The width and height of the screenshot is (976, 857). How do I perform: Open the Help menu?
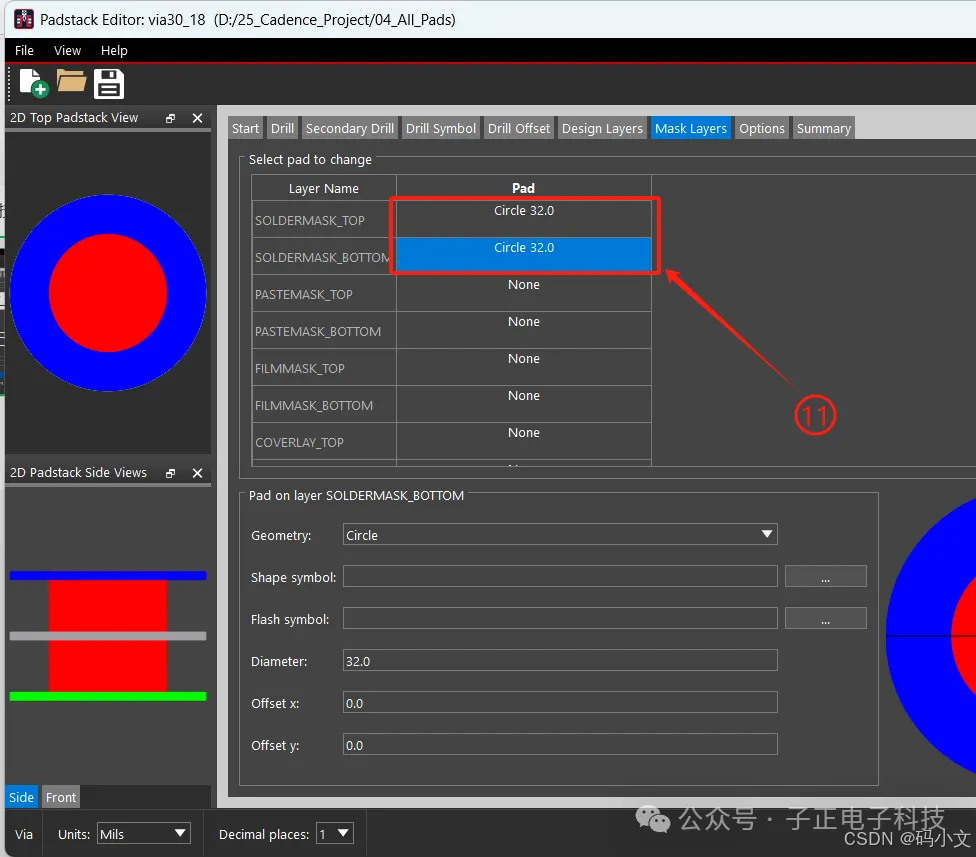click(114, 50)
